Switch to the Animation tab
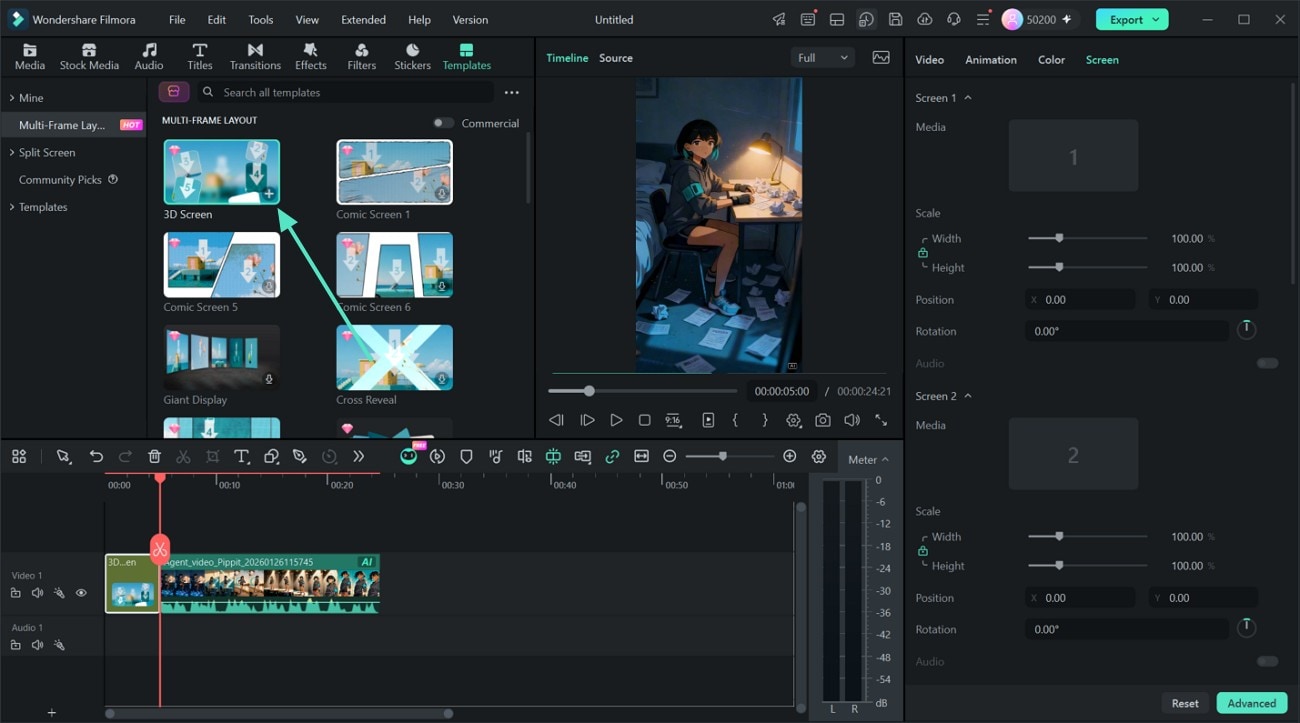 [x=990, y=60]
